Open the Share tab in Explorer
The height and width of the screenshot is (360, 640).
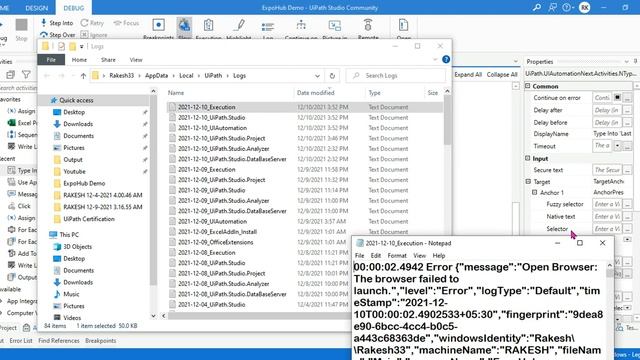(108, 60)
